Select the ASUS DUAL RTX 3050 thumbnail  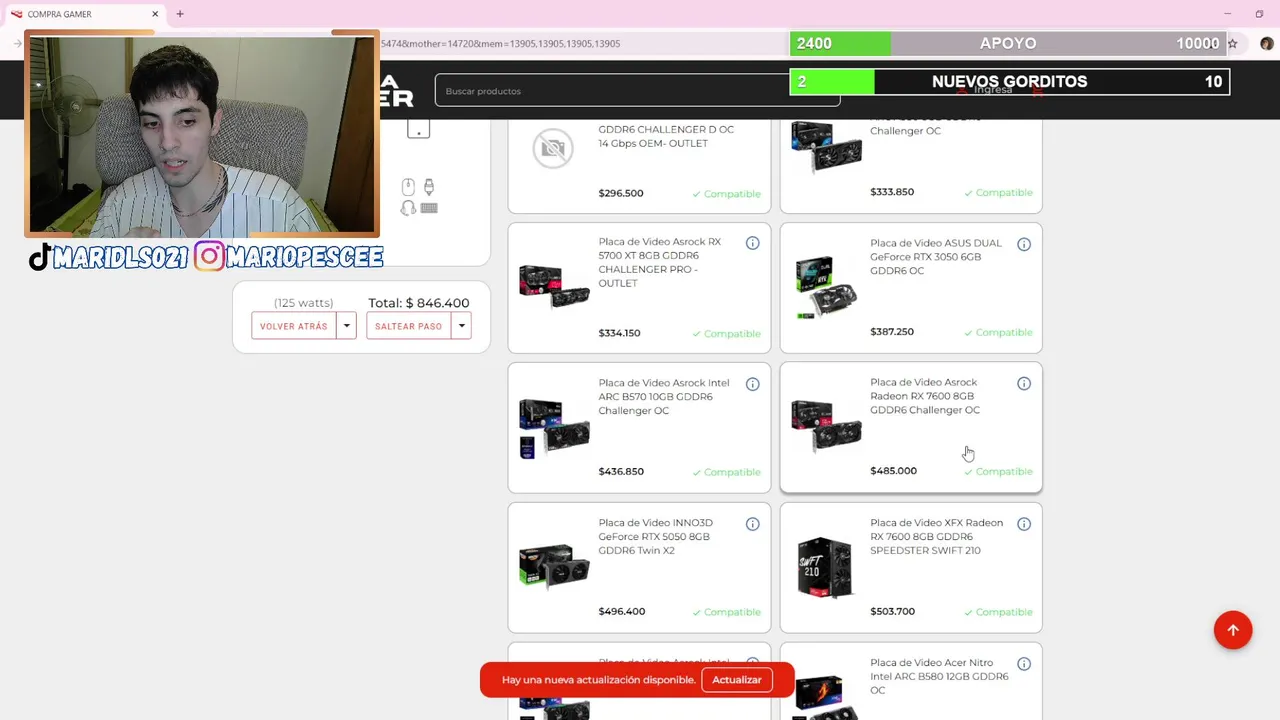point(826,287)
